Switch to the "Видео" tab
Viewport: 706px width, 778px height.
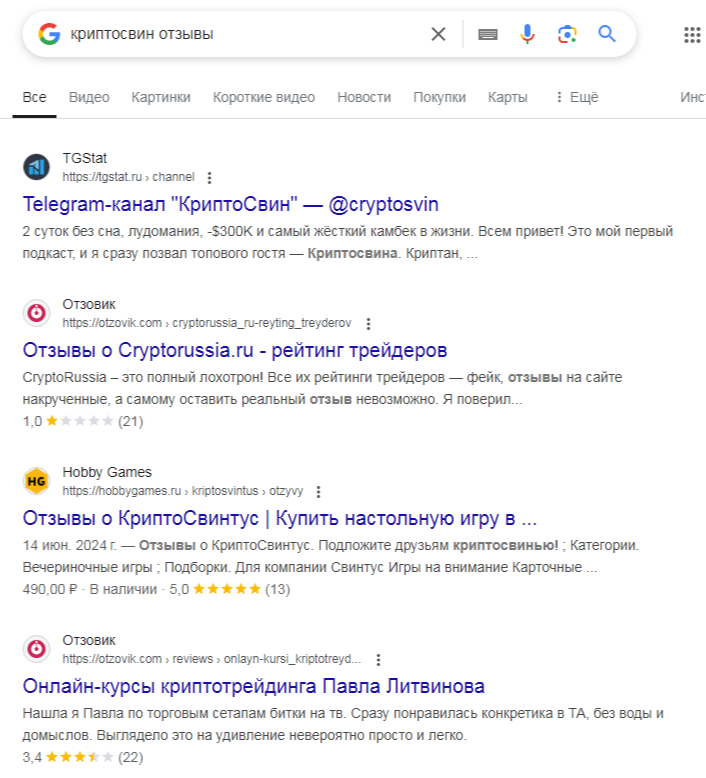89,97
